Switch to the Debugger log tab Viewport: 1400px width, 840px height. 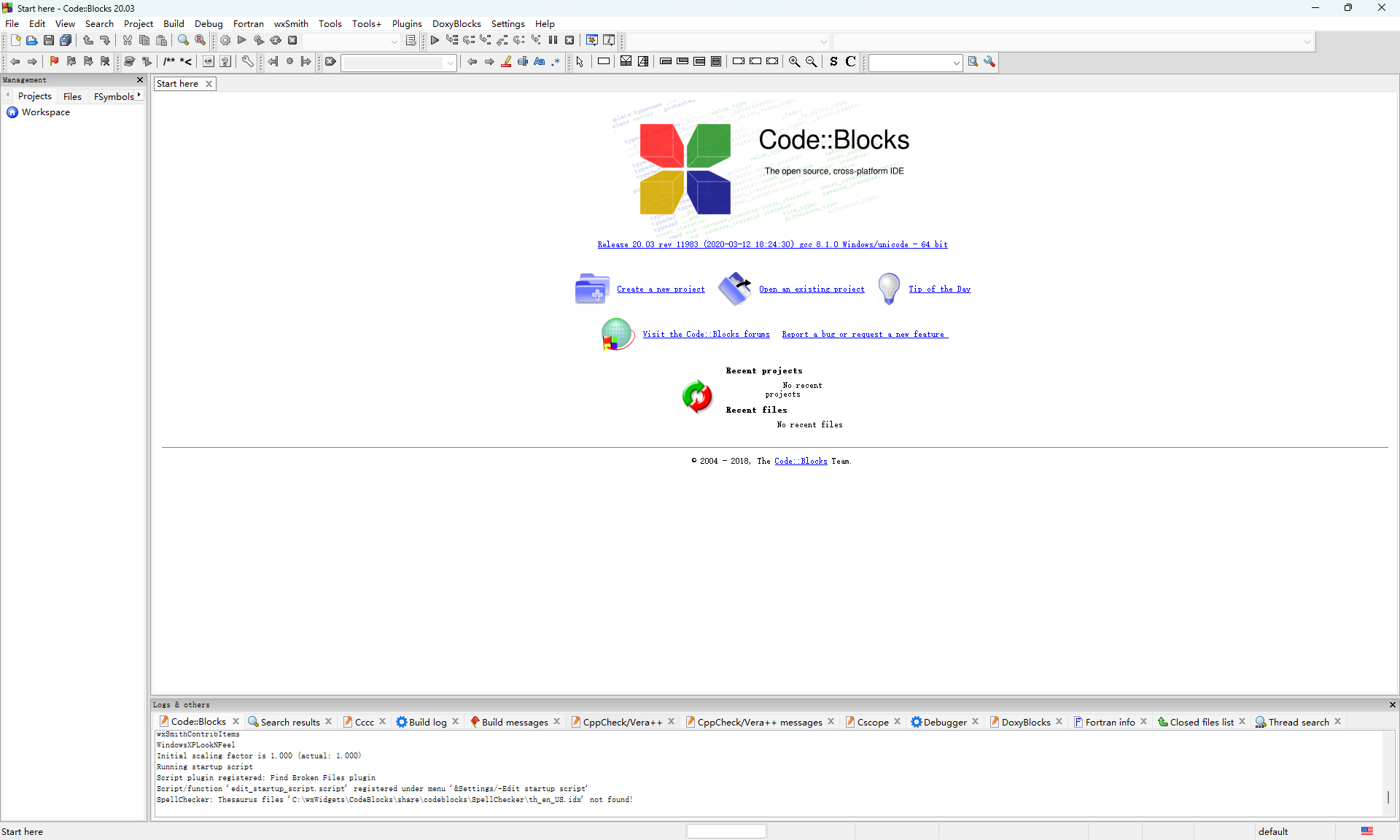coord(944,722)
